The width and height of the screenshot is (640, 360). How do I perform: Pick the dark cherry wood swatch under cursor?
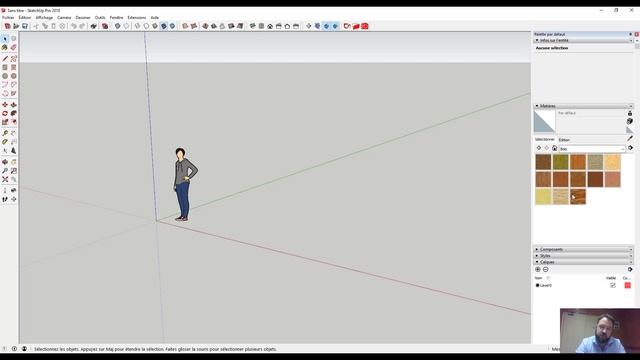pos(578,197)
